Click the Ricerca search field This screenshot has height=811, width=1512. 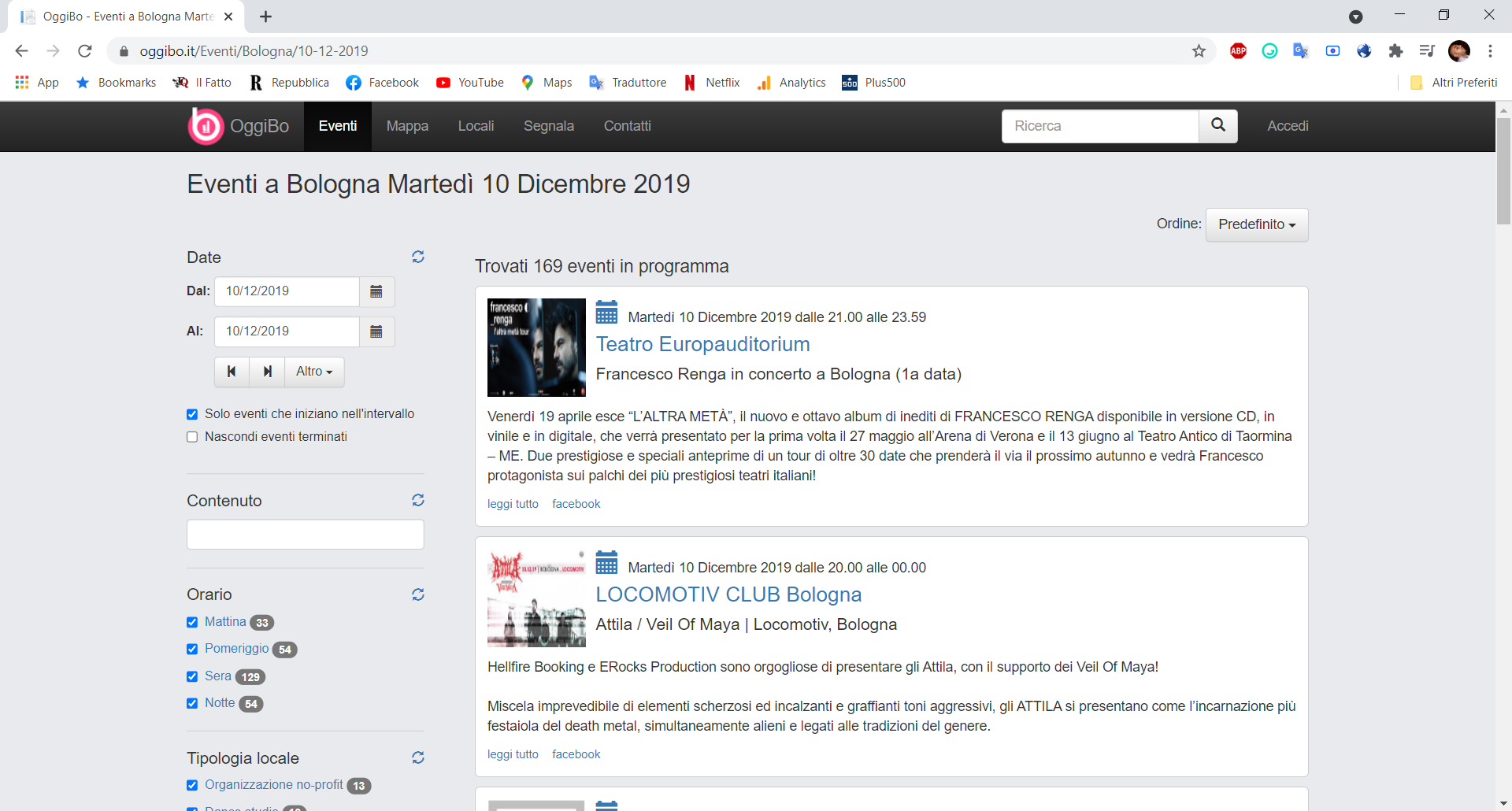[x=1100, y=126]
